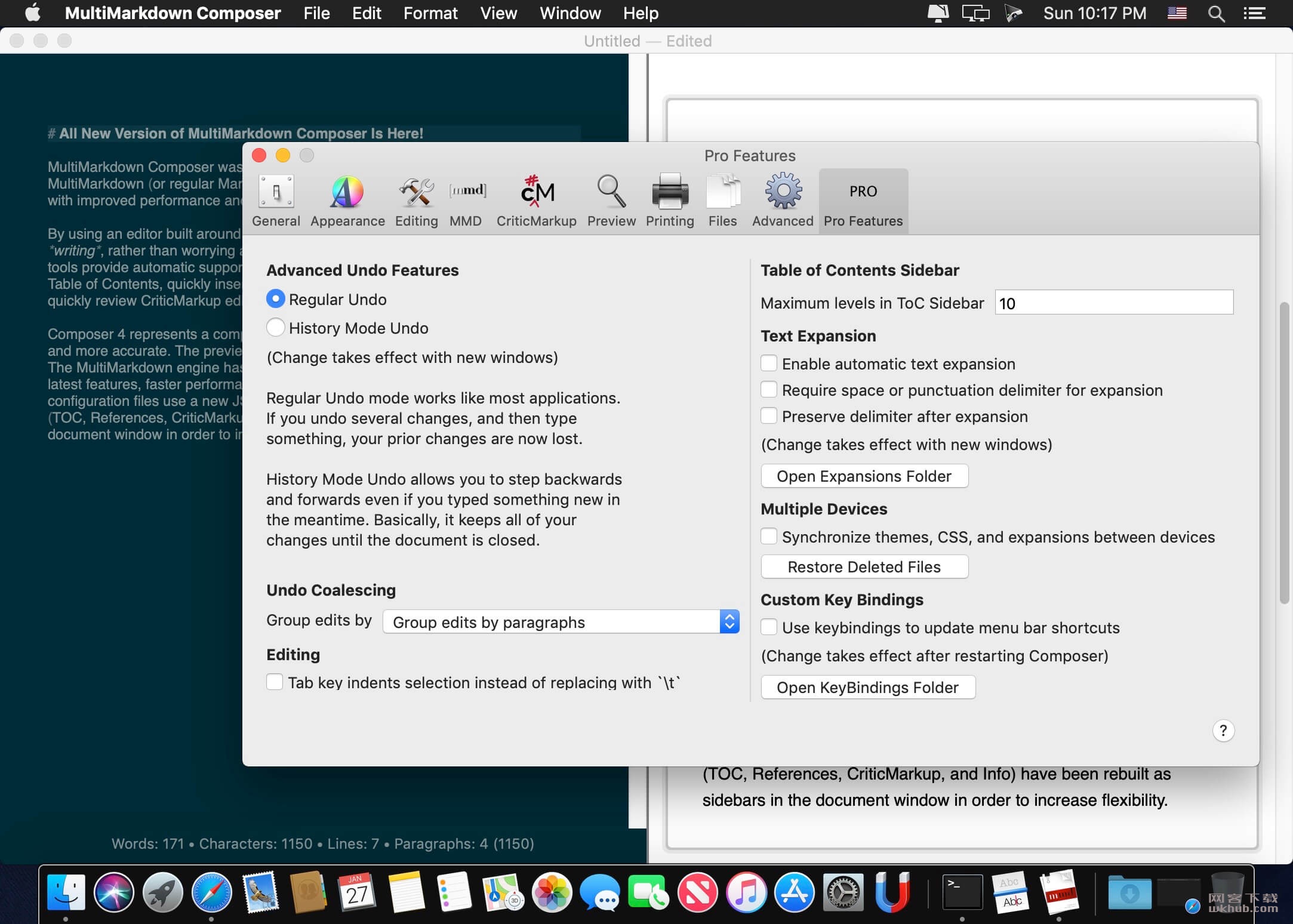Image resolution: width=1293 pixels, height=924 pixels.
Task: Open Maps from the Dock
Action: point(503,892)
